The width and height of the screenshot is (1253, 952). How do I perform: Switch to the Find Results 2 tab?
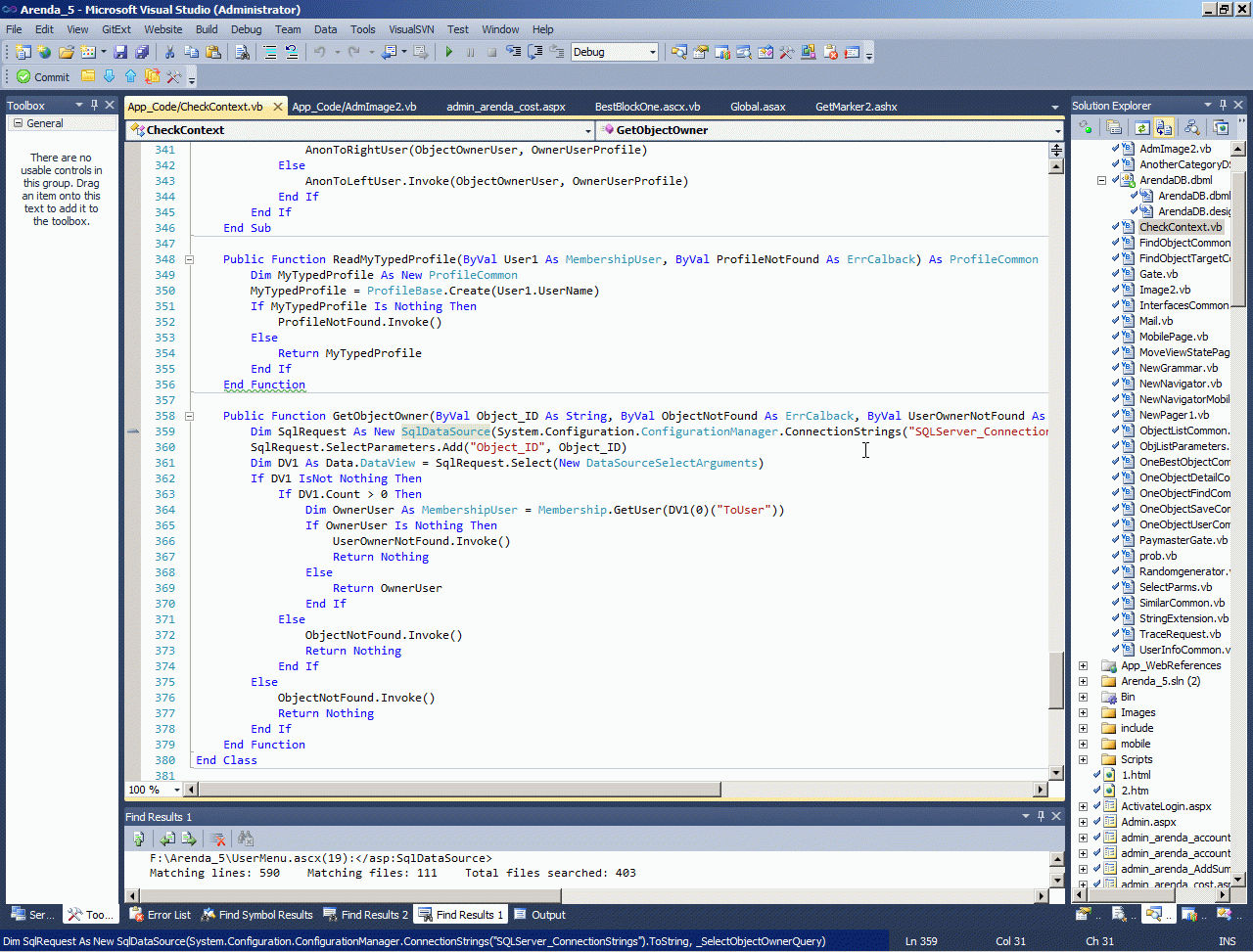(366, 915)
